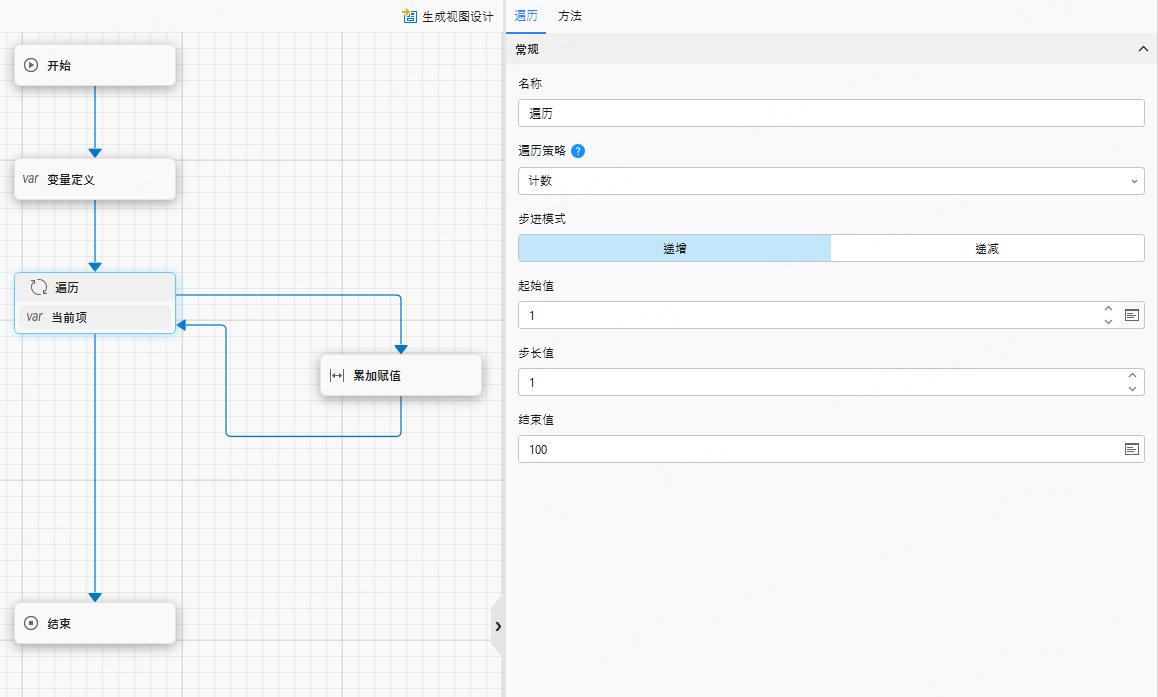This screenshot has height=697, width=1158.
Task: Open expression editor icon for 起始值
Action: click(1132, 315)
